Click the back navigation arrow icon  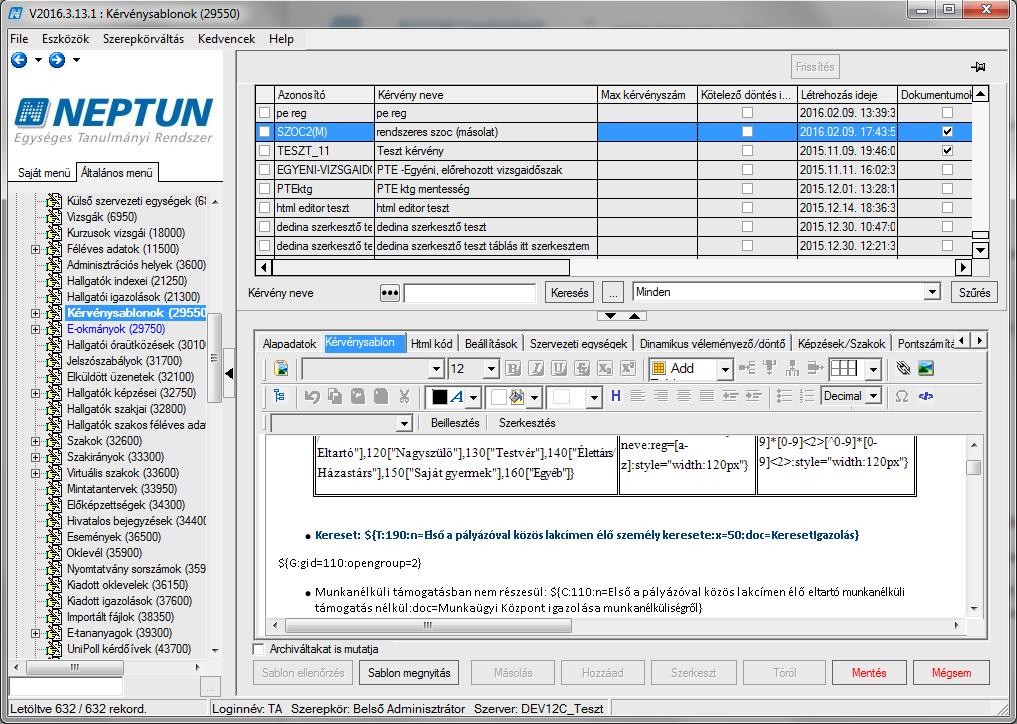point(19,60)
